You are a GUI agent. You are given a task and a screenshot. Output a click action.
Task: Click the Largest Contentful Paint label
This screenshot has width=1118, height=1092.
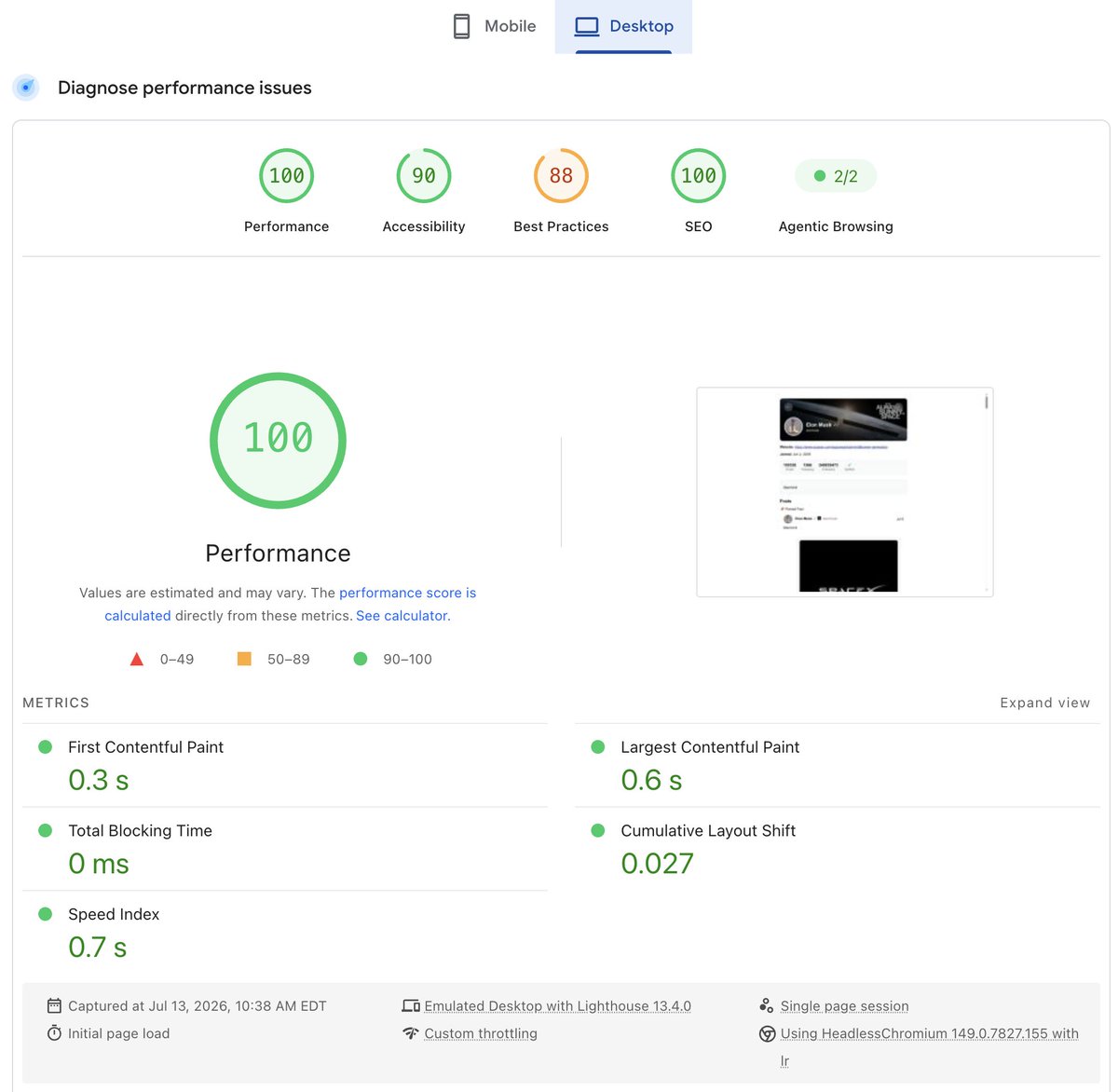pyautogui.click(x=710, y=747)
